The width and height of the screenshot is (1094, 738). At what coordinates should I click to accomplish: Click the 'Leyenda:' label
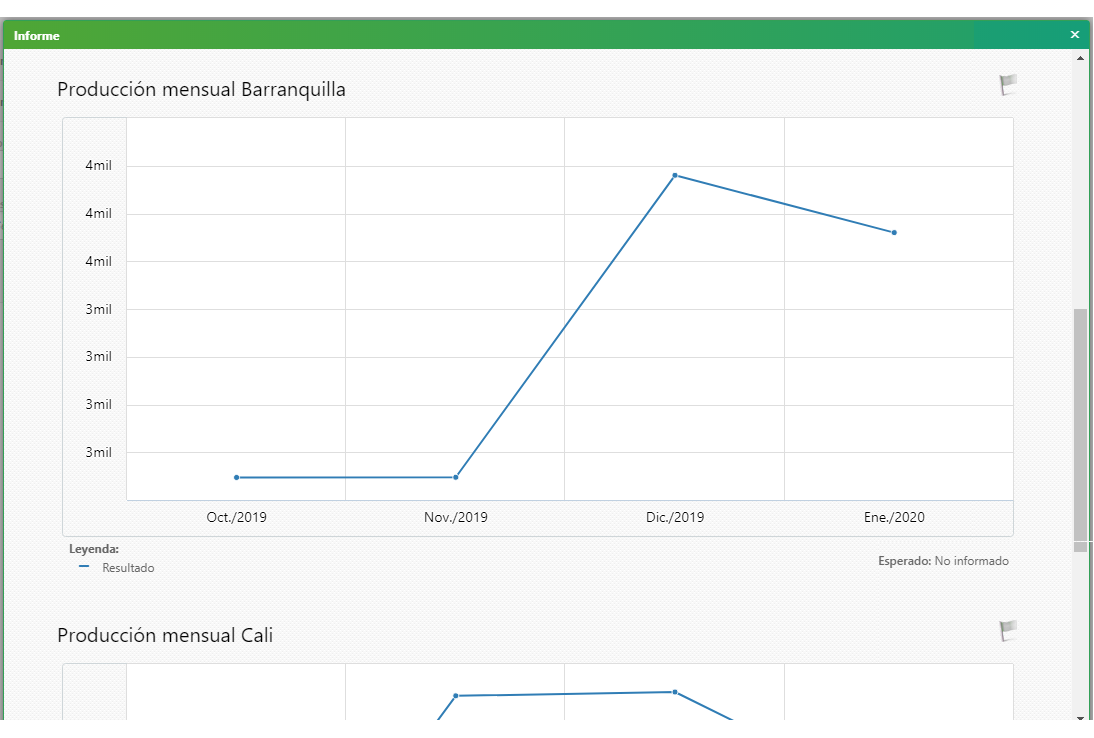(x=93, y=549)
